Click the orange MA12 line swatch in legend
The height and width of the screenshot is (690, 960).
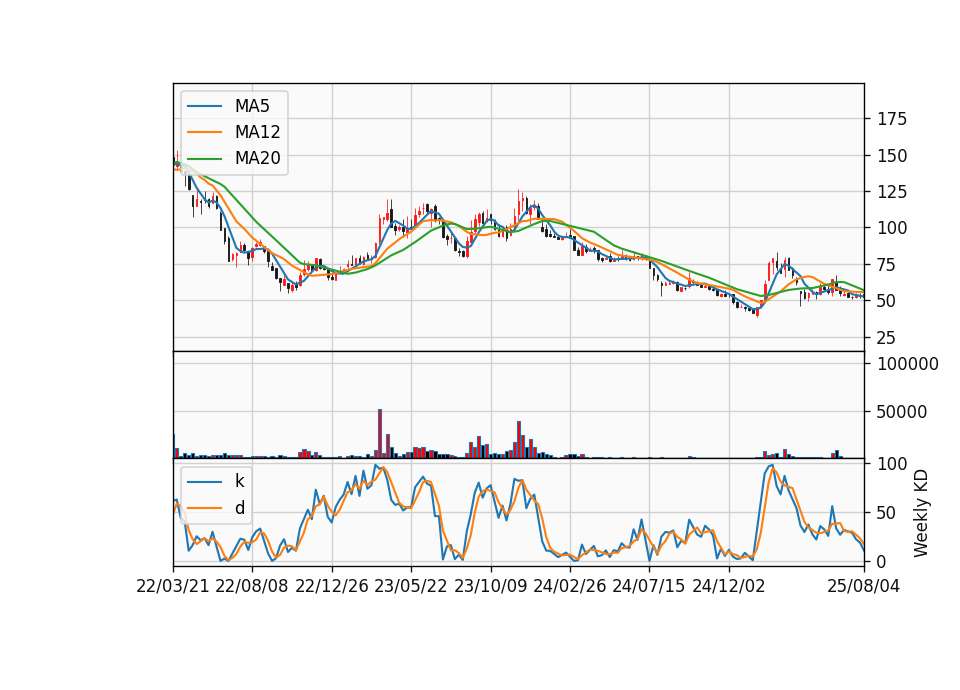point(204,132)
